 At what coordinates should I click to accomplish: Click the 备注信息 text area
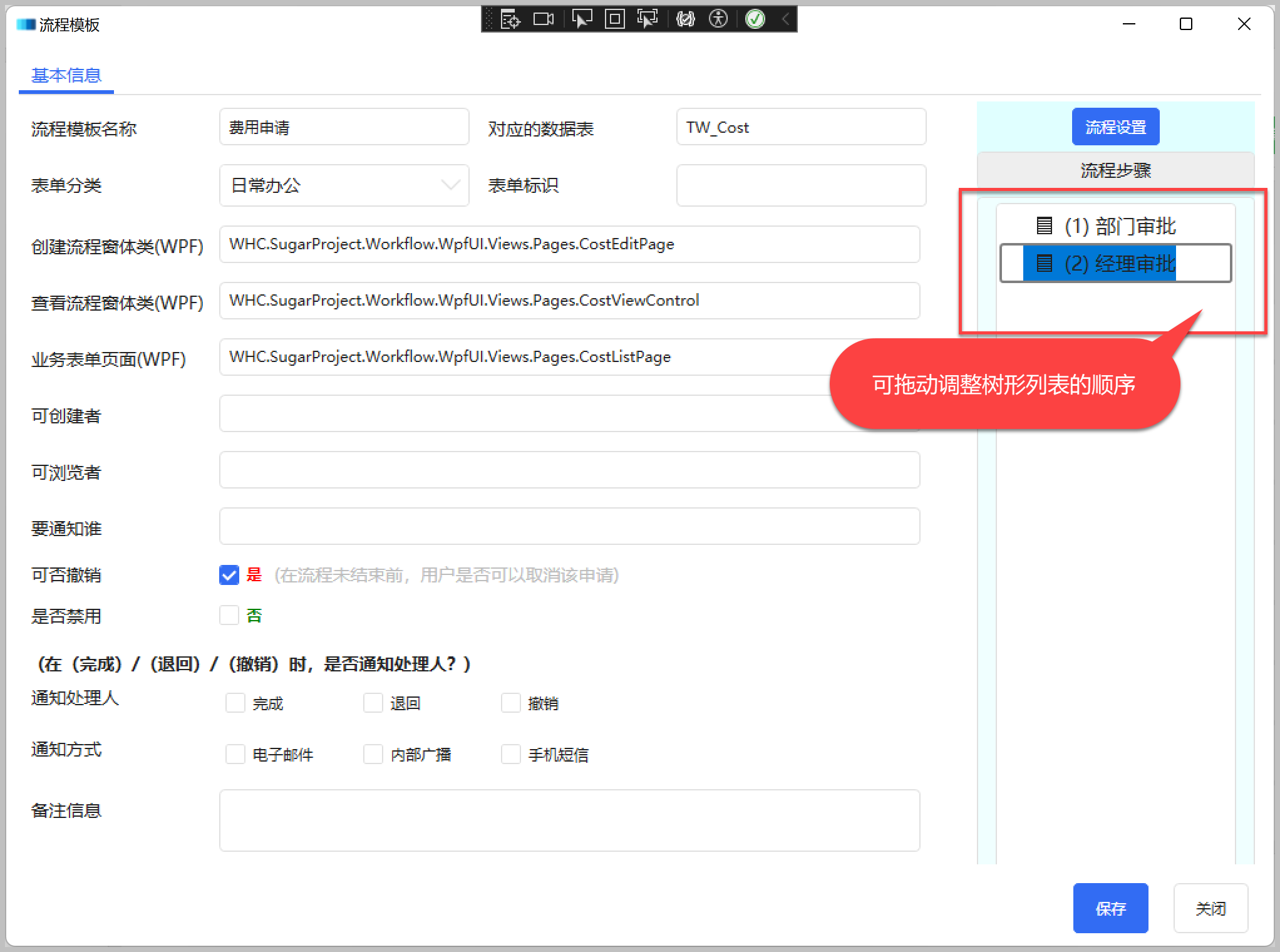pyautogui.click(x=569, y=820)
